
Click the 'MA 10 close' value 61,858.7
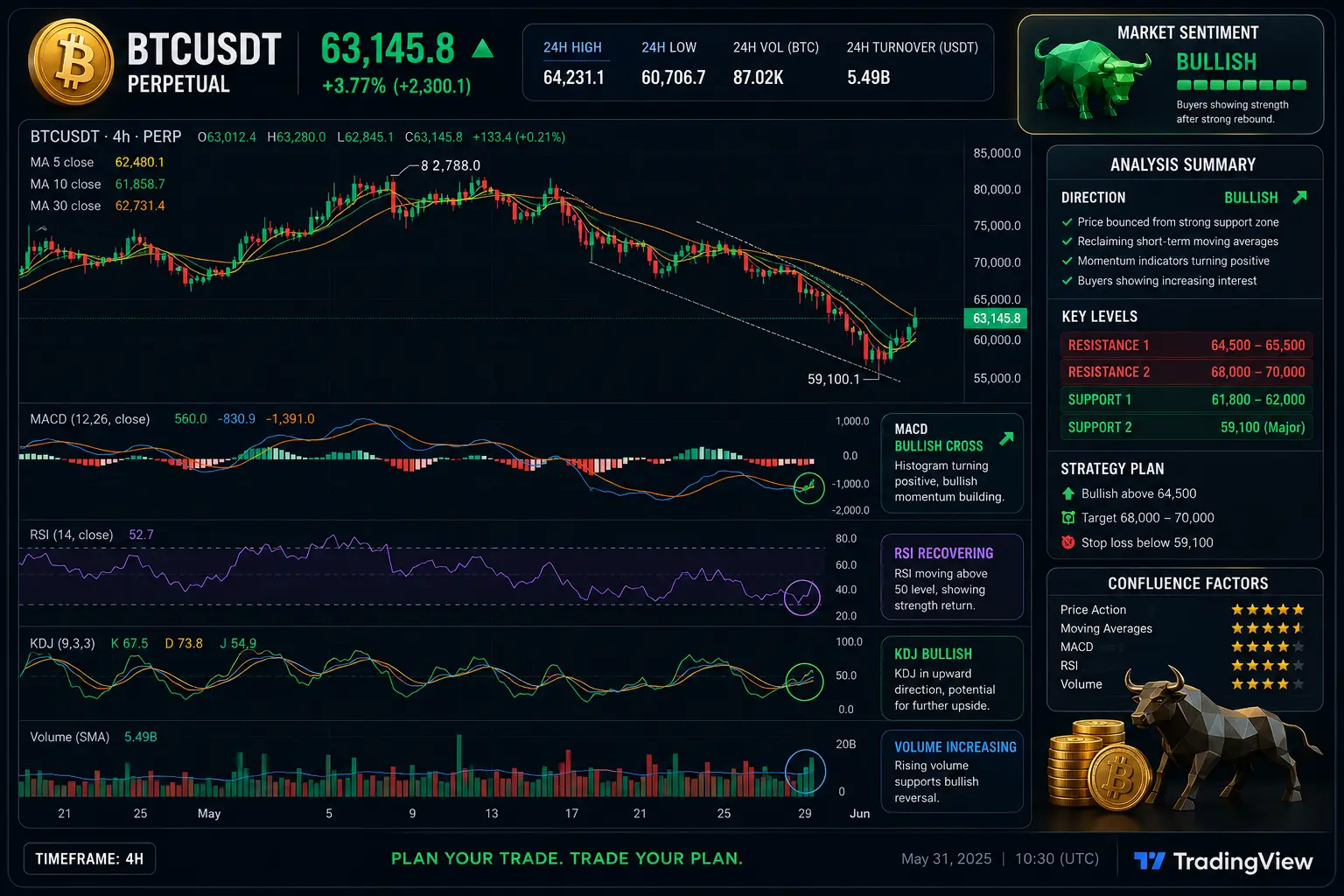pyautogui.click(x=140, y=185)
